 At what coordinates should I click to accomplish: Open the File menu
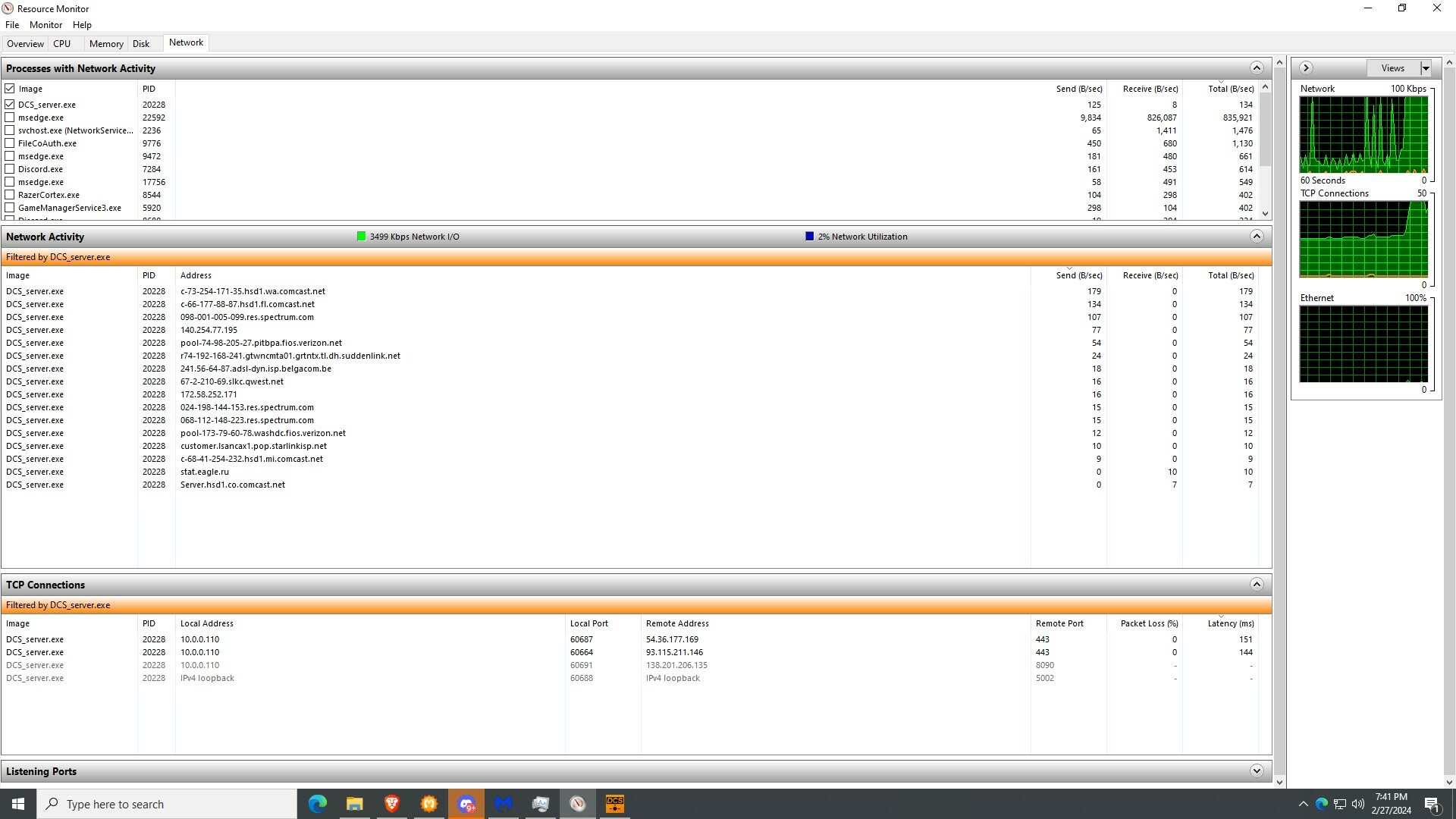[x=12, y=25]
